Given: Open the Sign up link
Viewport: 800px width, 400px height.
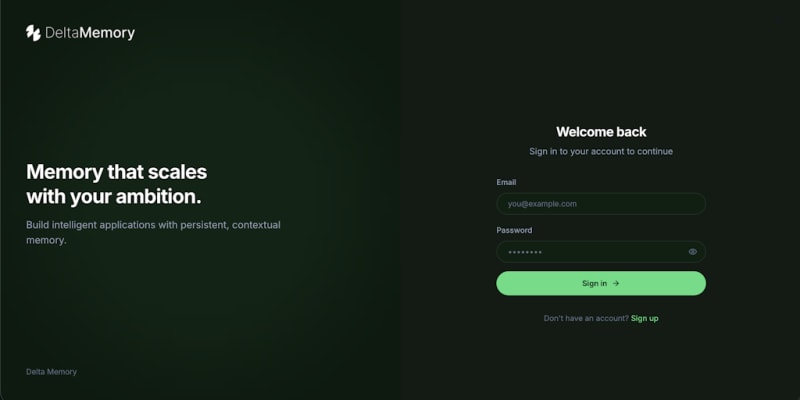Looking at the screenshot, I should (x=644, y=318).
